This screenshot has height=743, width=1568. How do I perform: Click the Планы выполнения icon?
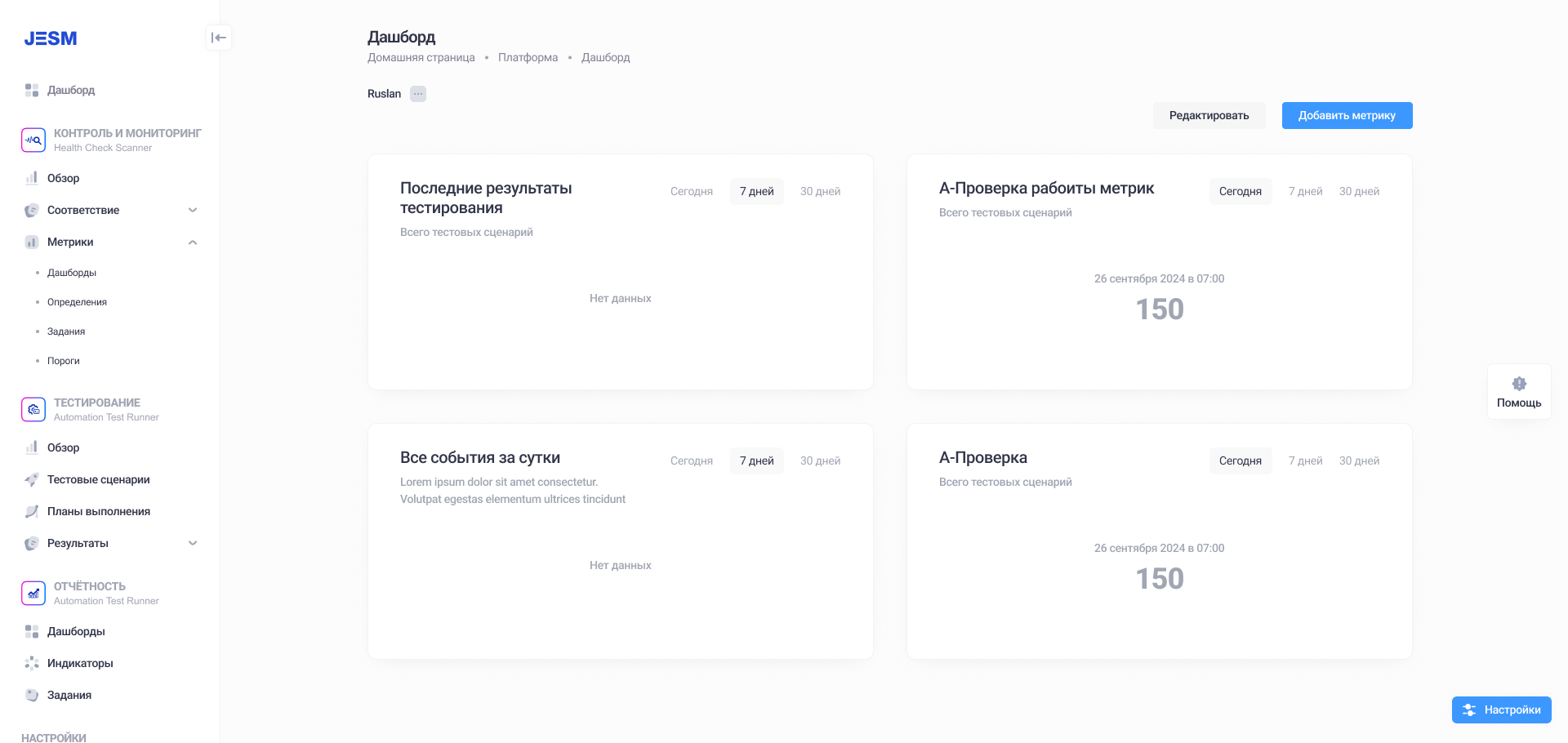point(32,511)
